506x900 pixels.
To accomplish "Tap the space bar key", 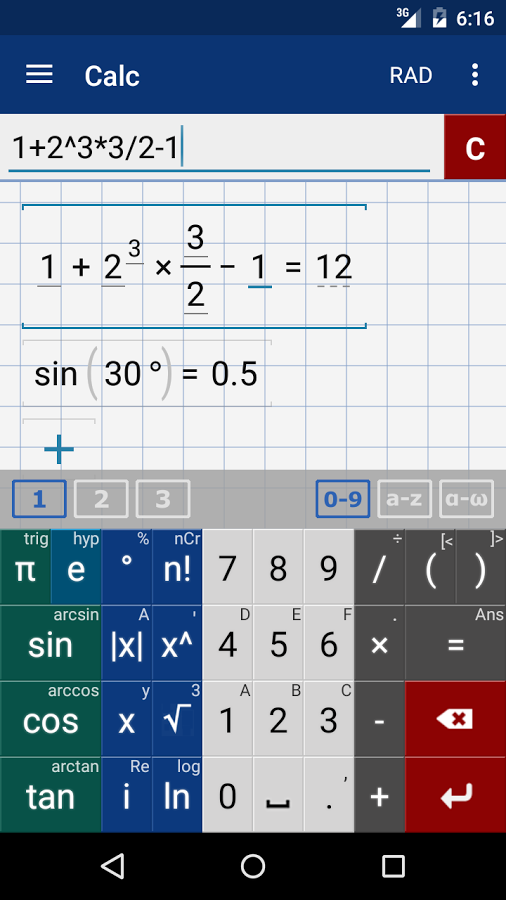I will pyautogui.click(x=278, y=795).
